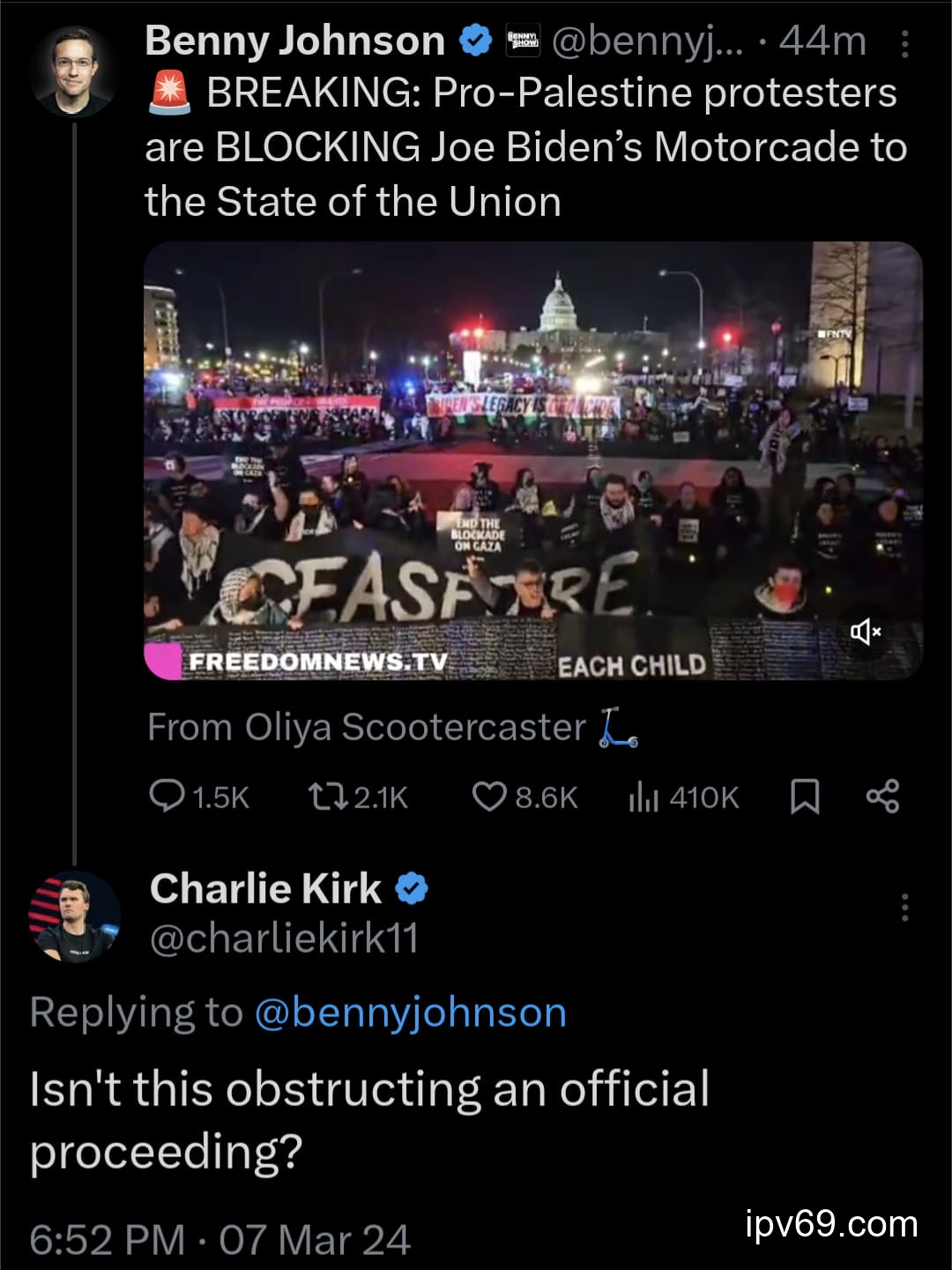The height and width of the screenshot is (1270, 952).
Task: Open the @charliekirk11 handle
Action: 284,938
